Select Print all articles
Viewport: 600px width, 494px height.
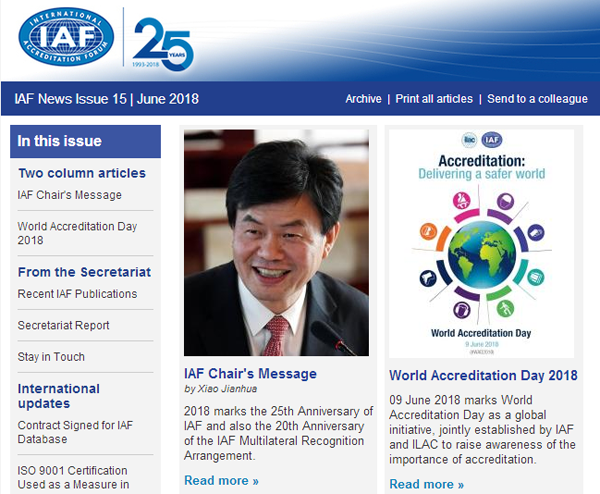point(434,99)
